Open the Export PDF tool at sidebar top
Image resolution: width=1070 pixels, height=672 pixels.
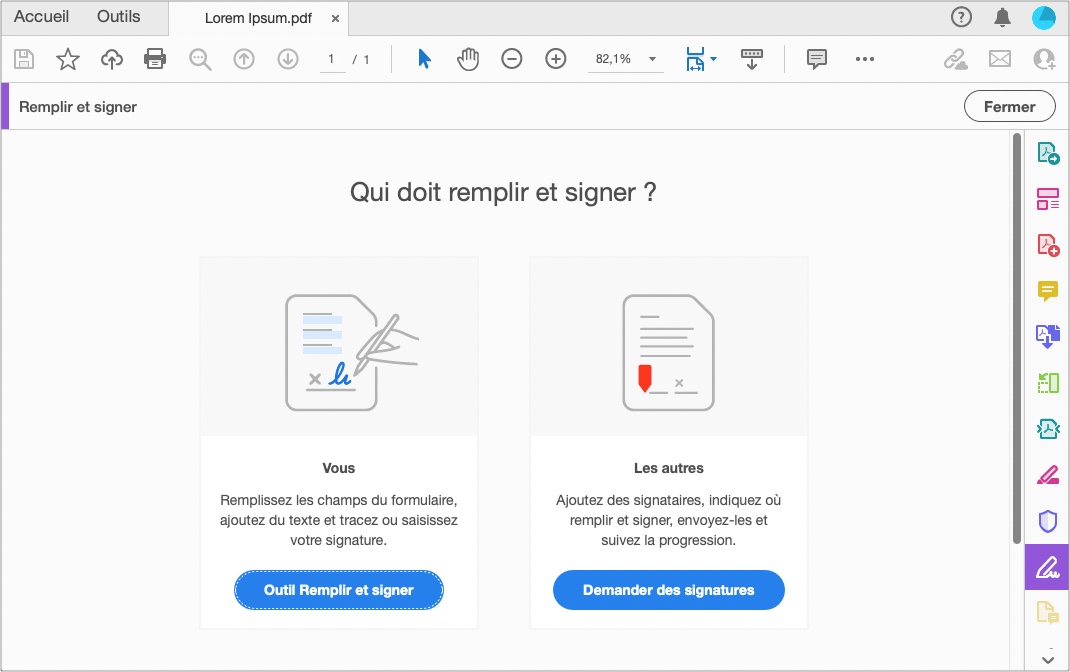coord(1047,152)
